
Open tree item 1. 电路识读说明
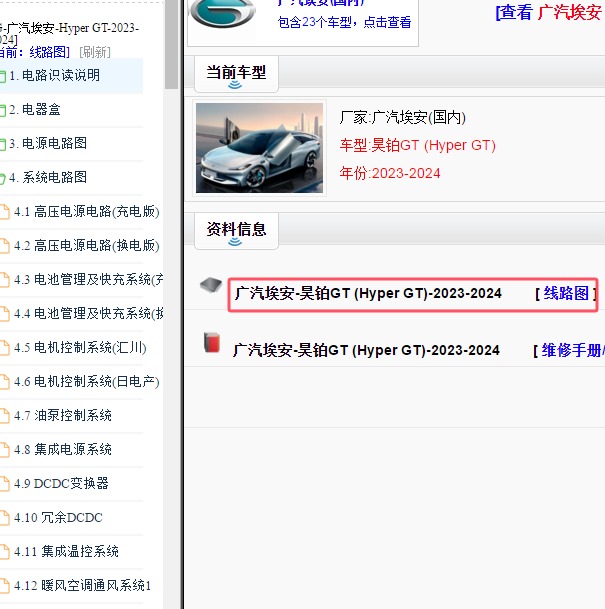(55, 75)
